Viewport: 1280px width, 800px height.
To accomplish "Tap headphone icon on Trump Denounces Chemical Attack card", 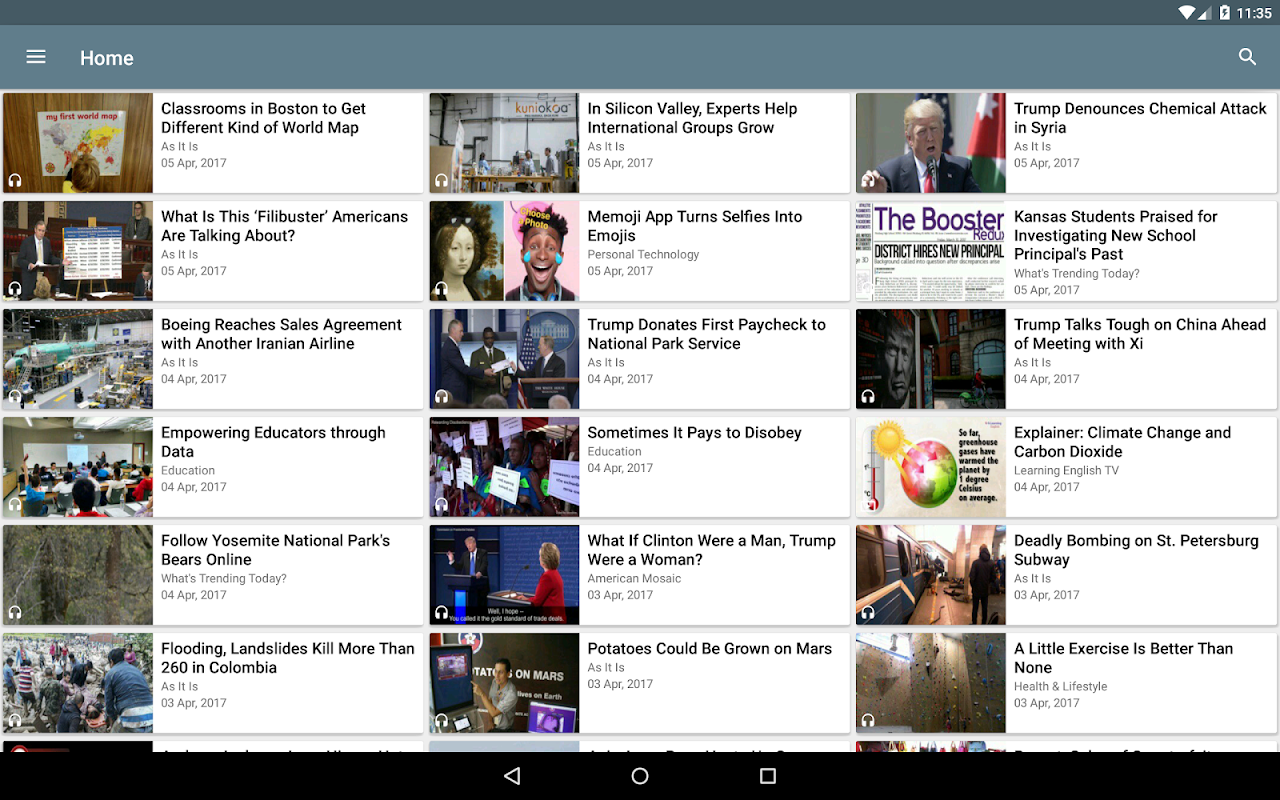I will coord(868,181).
